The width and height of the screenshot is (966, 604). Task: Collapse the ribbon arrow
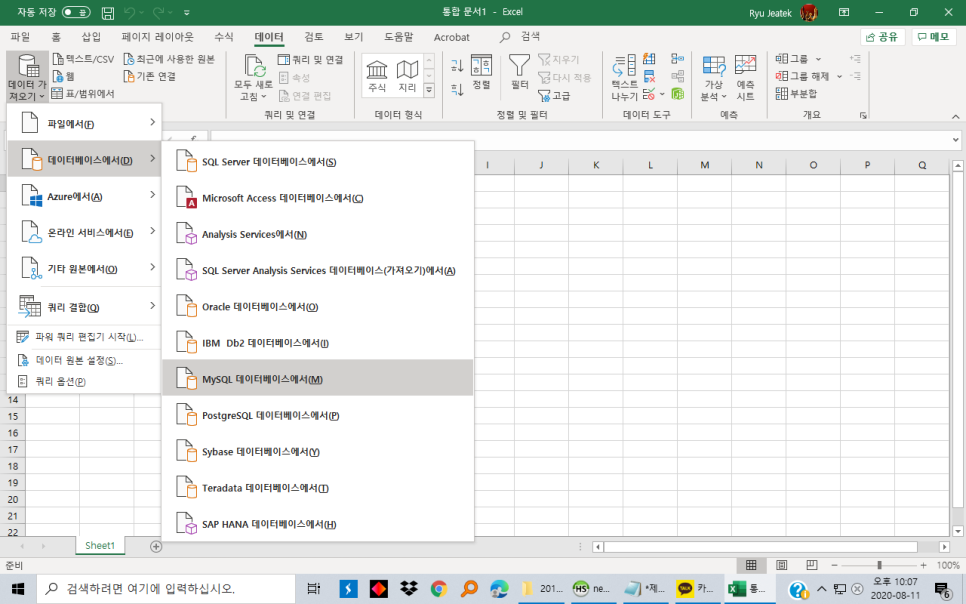click(956, 116)
